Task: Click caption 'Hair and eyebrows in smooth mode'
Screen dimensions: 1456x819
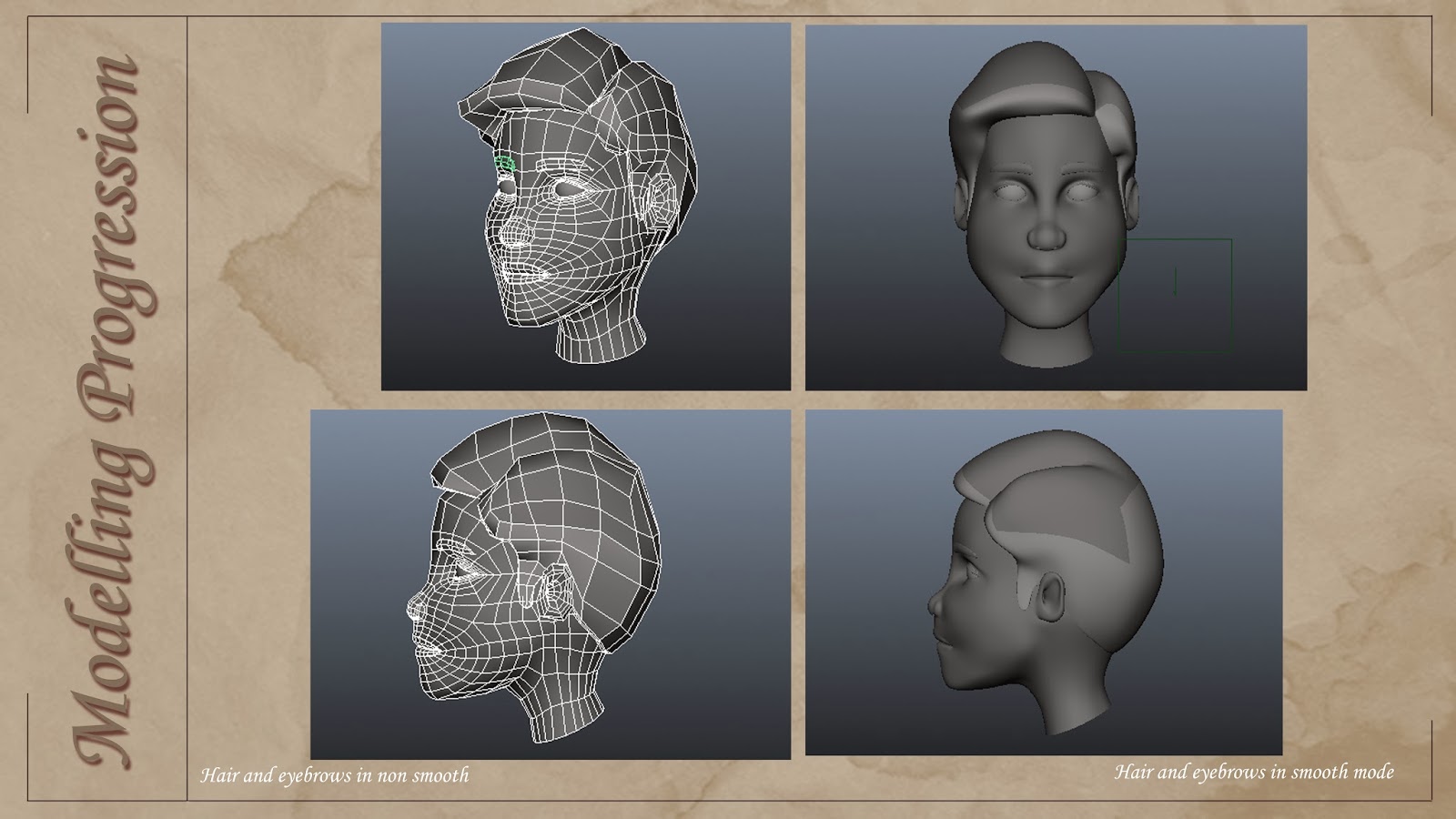Action: pos(1254,772)
